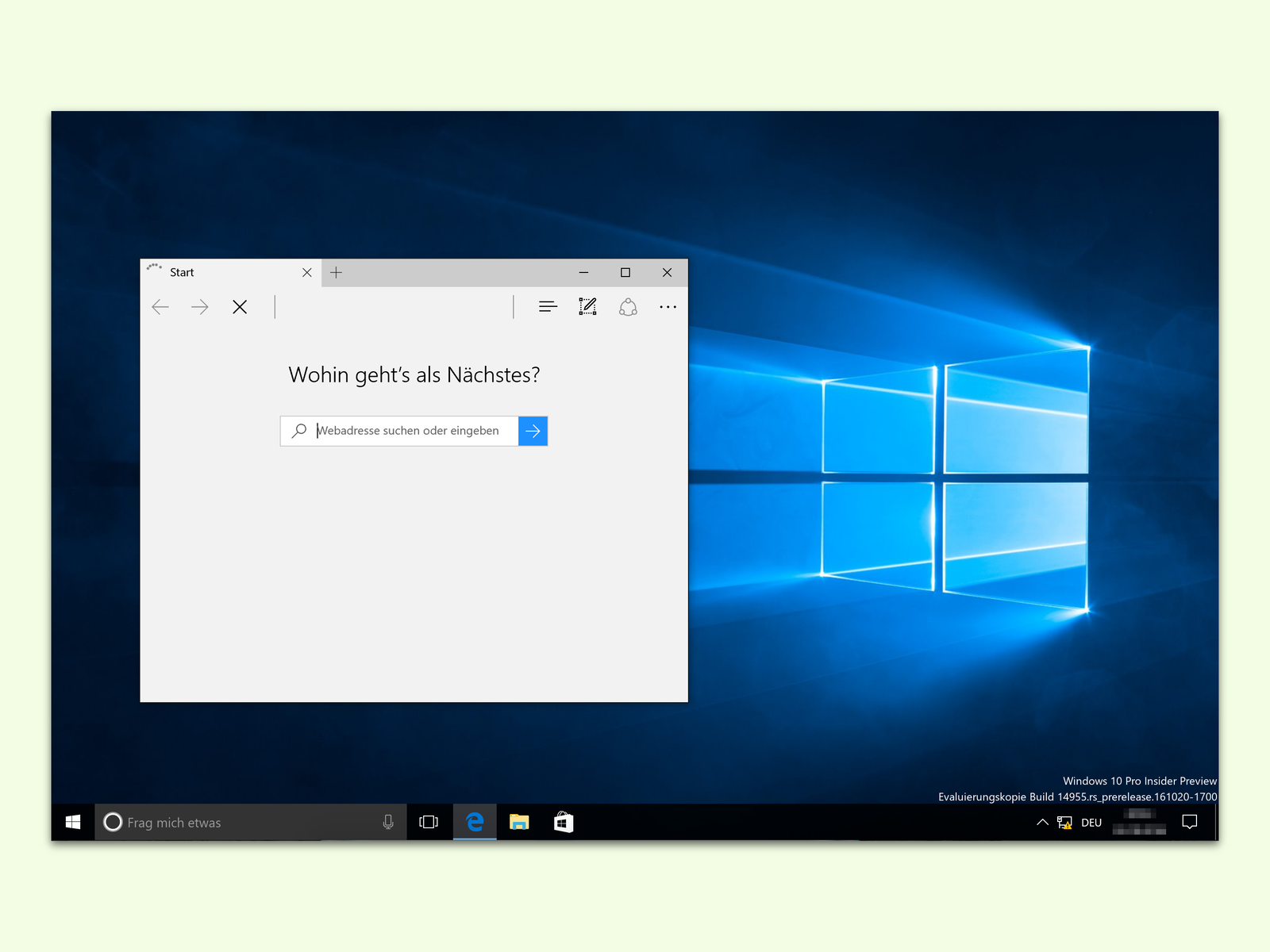The image size is (1270, 952).
Task: Add a new tab with plus icon
Action: (337, 273)
